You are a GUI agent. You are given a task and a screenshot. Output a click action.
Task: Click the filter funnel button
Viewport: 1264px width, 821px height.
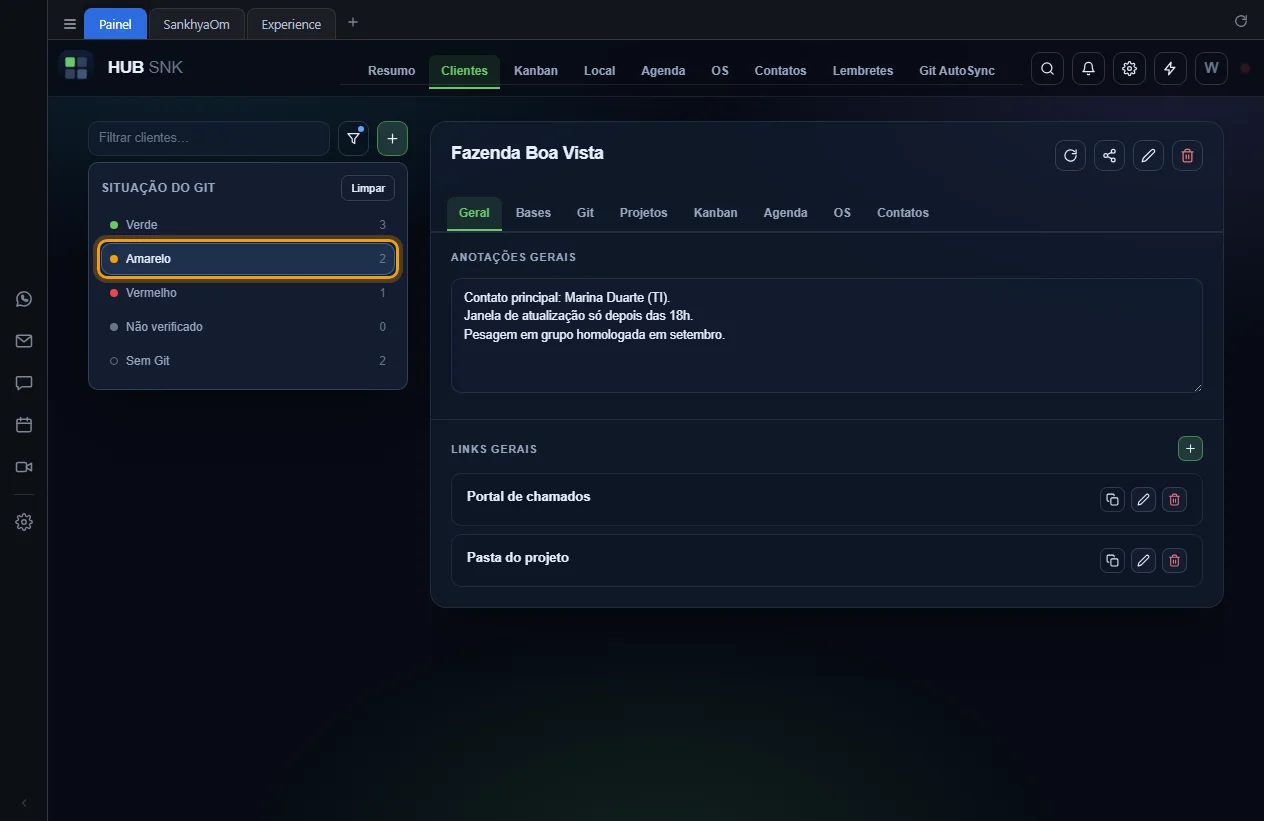353,138
